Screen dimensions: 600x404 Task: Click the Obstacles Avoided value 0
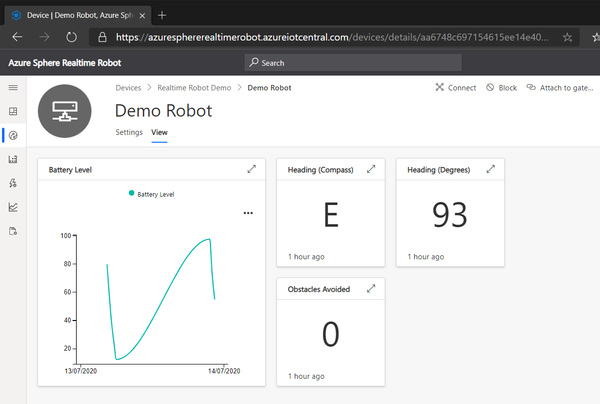tap(331, 334)
